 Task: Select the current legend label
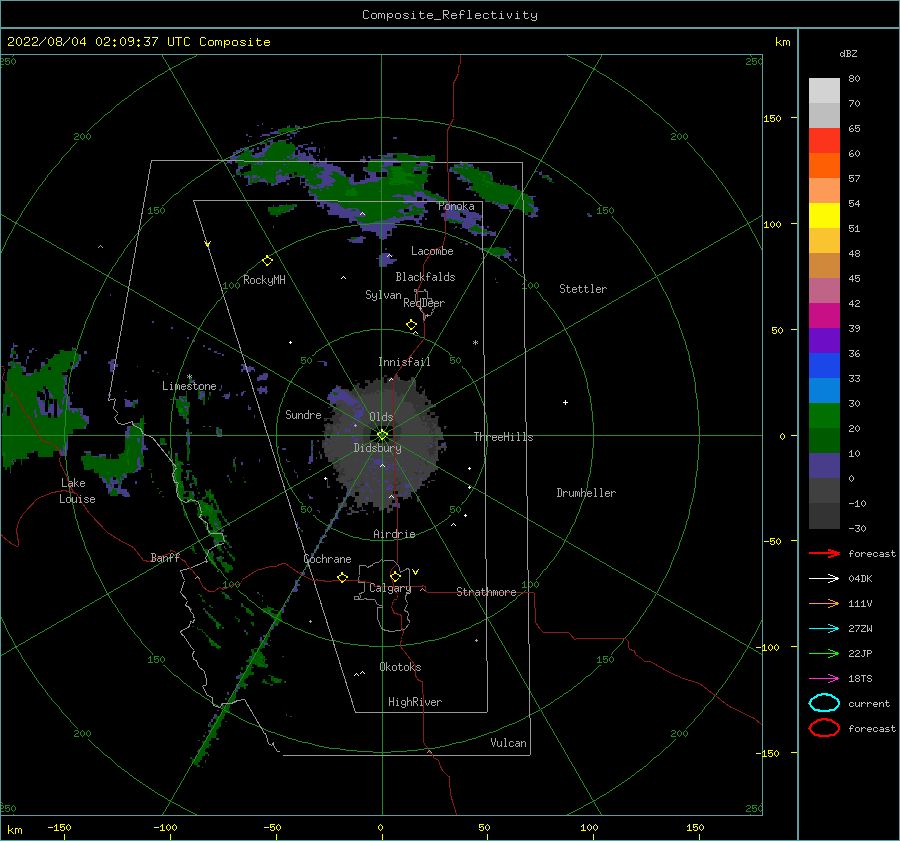[x=869, y=704]
